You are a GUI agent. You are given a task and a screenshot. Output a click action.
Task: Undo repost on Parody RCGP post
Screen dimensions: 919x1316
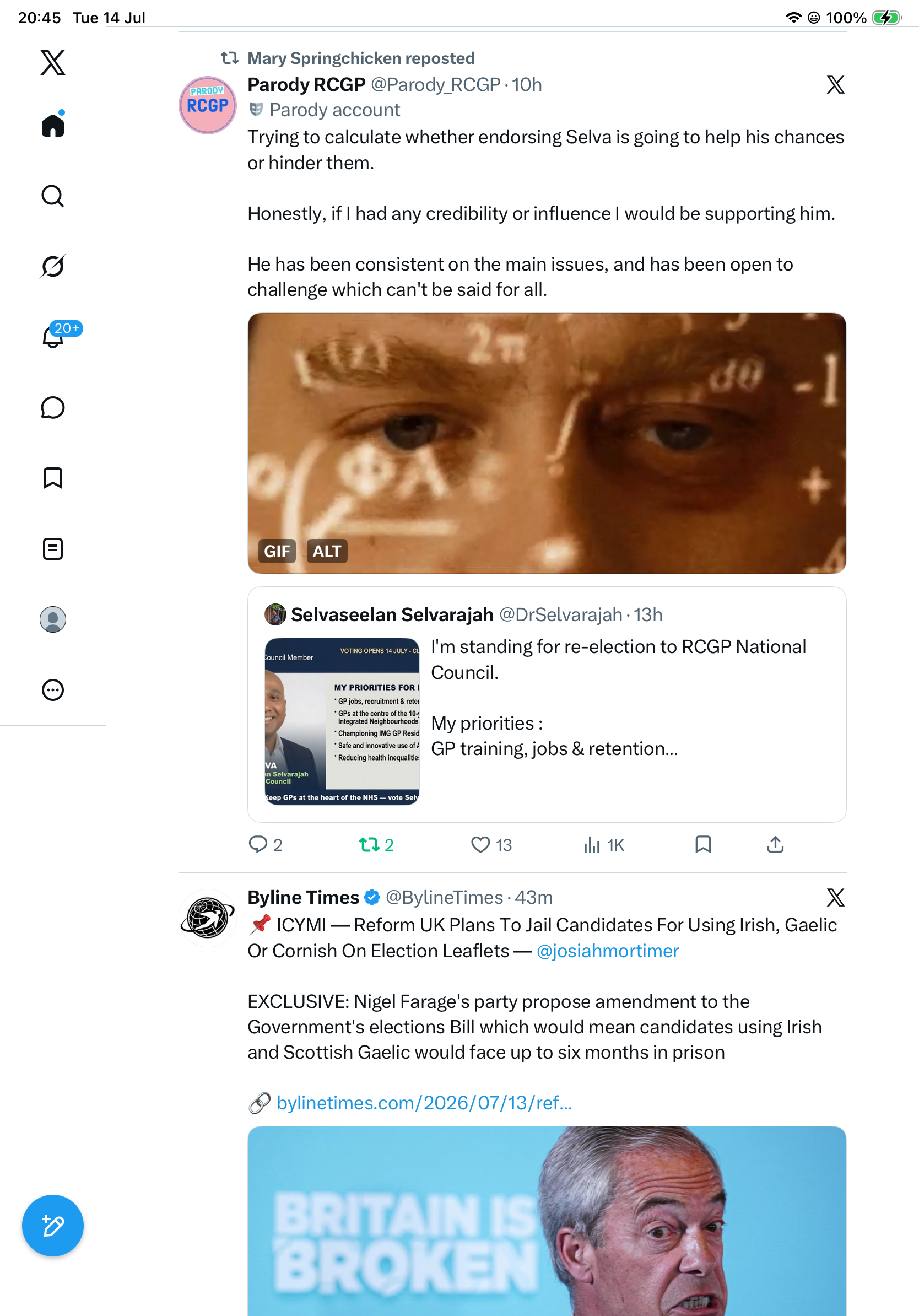(376, 844)
